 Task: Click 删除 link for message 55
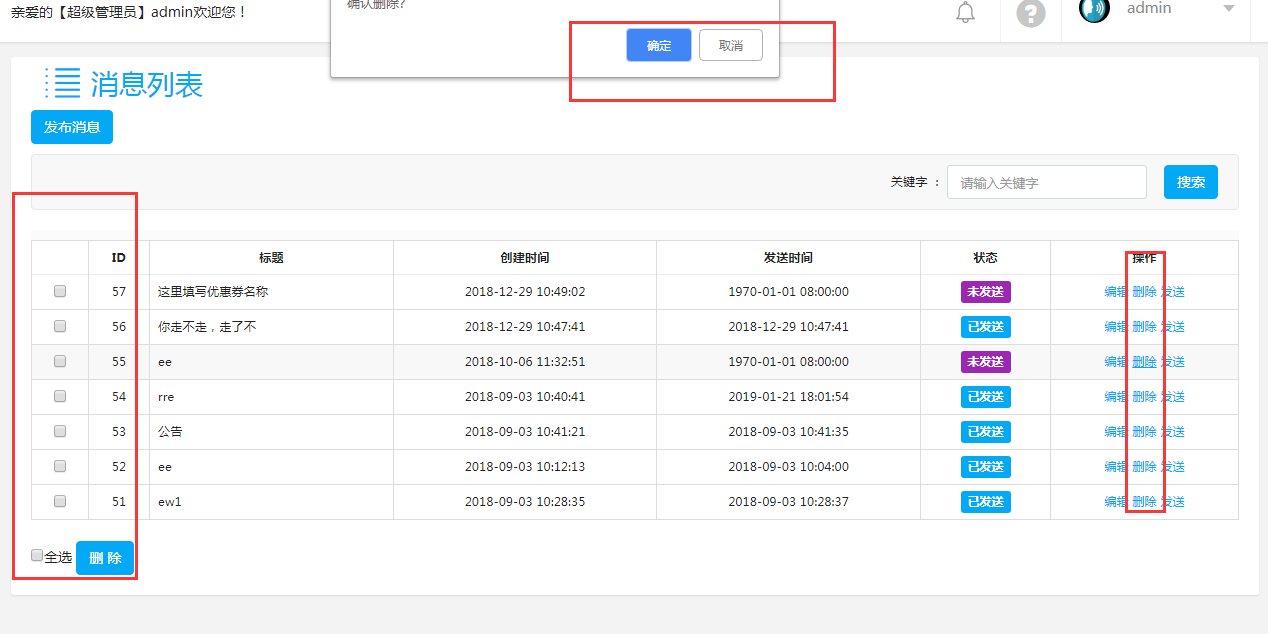(x=1144, y=362)
